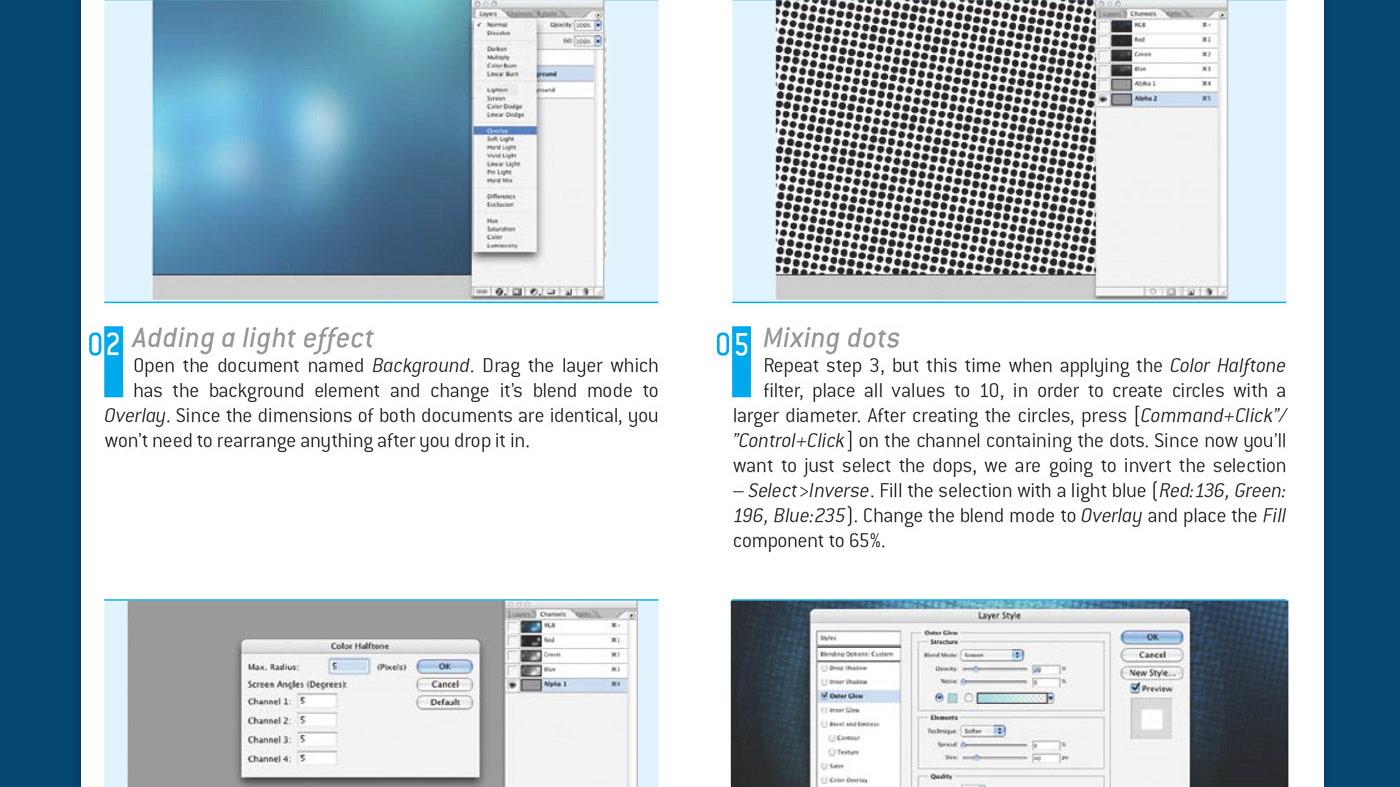The image size is (1400, 787).
Task: Select Styles entry in Layer Style list
Action: pos(859,638)
